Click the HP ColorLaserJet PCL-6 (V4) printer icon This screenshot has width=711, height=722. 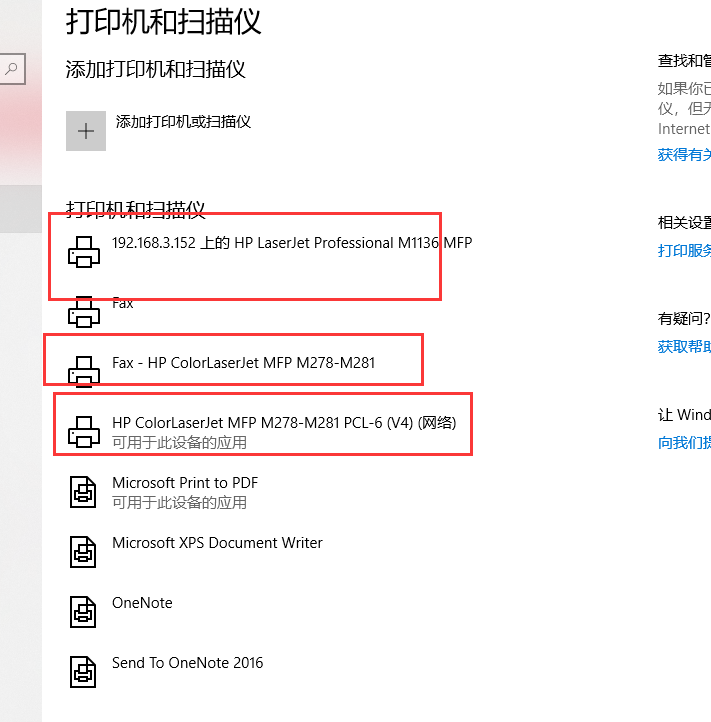(84, 432)
